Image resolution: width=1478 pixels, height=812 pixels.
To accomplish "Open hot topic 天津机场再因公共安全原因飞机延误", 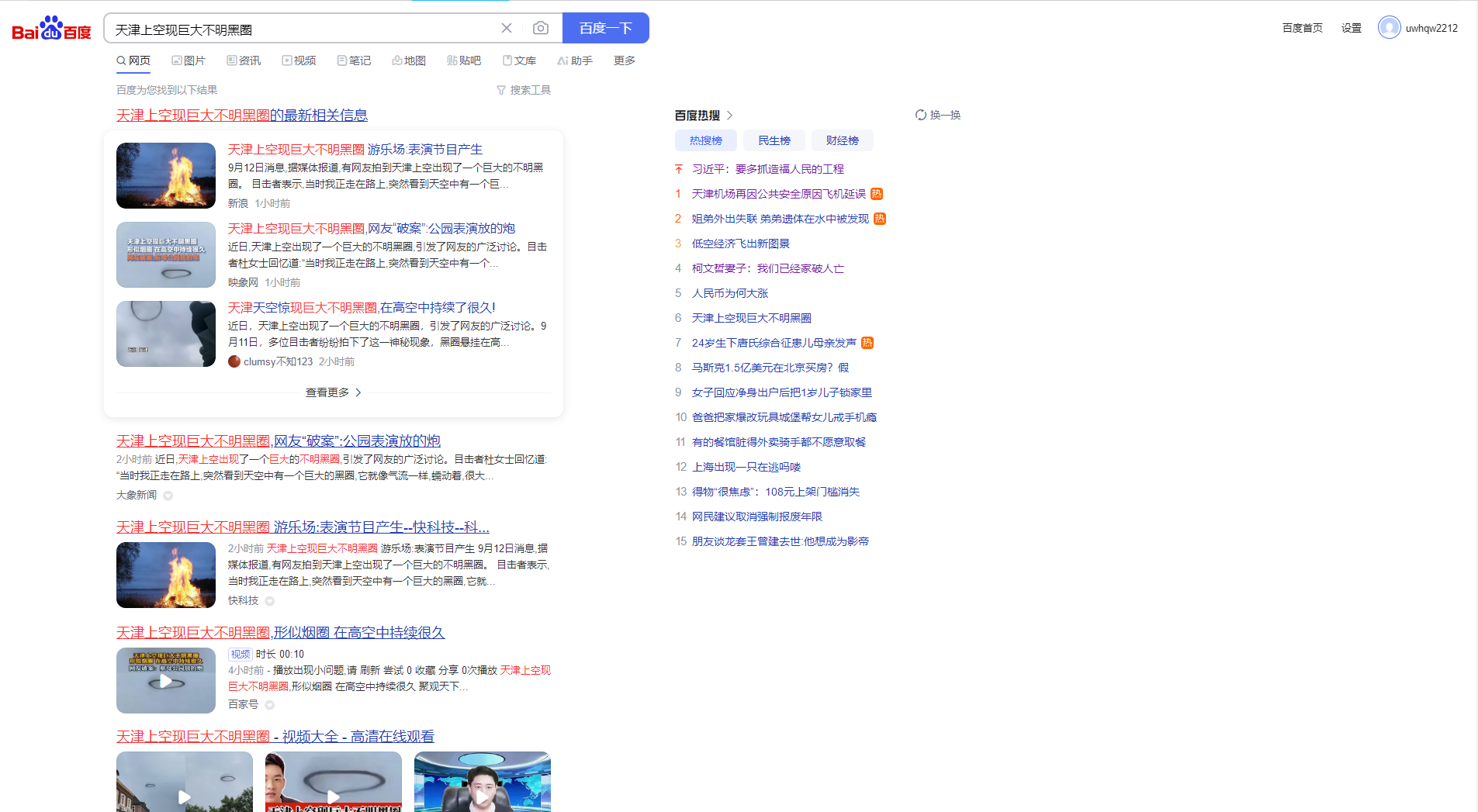I will pyautogui.click(x=779, y=194).
